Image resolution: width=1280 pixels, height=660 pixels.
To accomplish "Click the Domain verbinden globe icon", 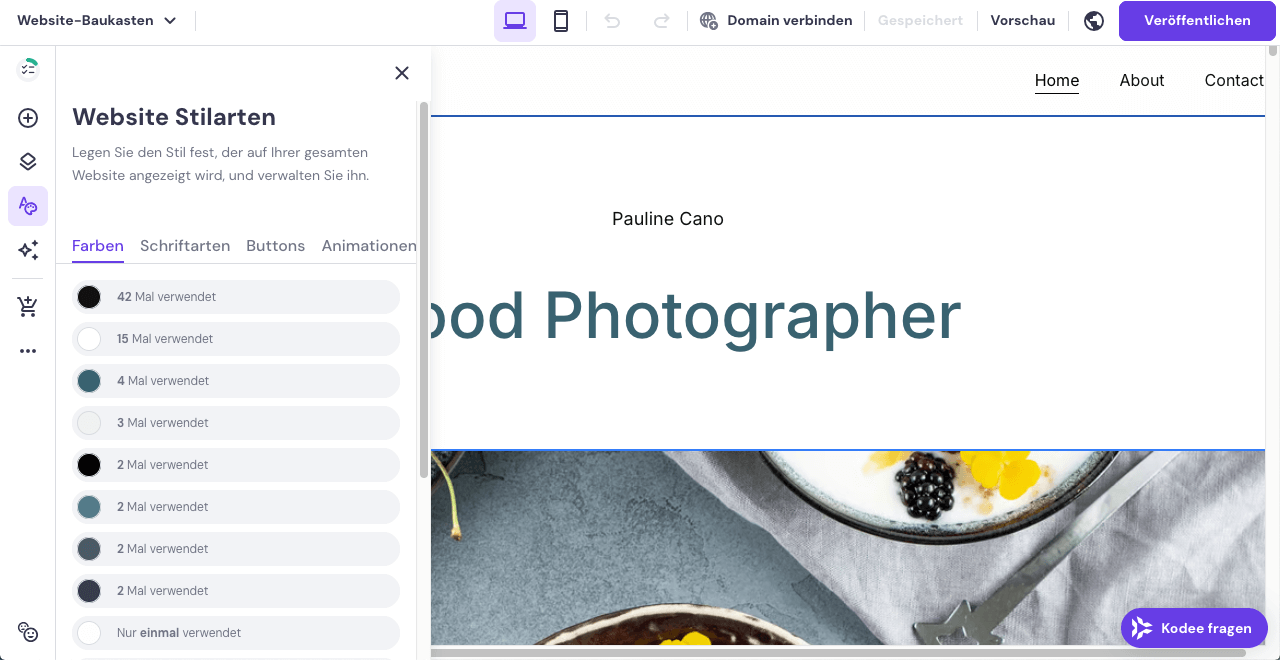I will pyautogui.click(x=709, y=21).
